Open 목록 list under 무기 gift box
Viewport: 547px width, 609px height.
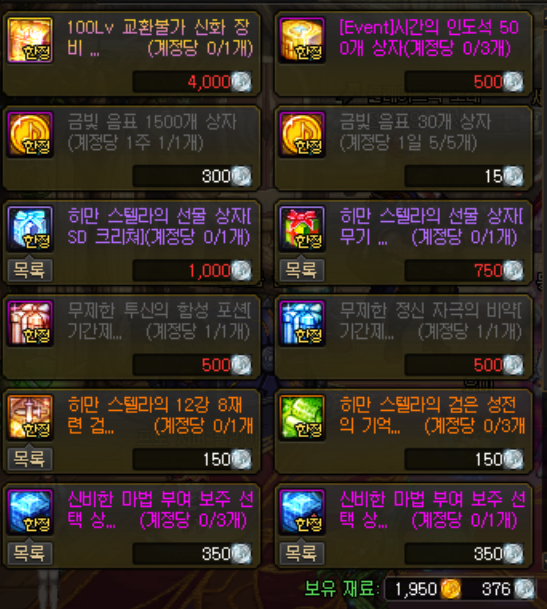[302, 270]
